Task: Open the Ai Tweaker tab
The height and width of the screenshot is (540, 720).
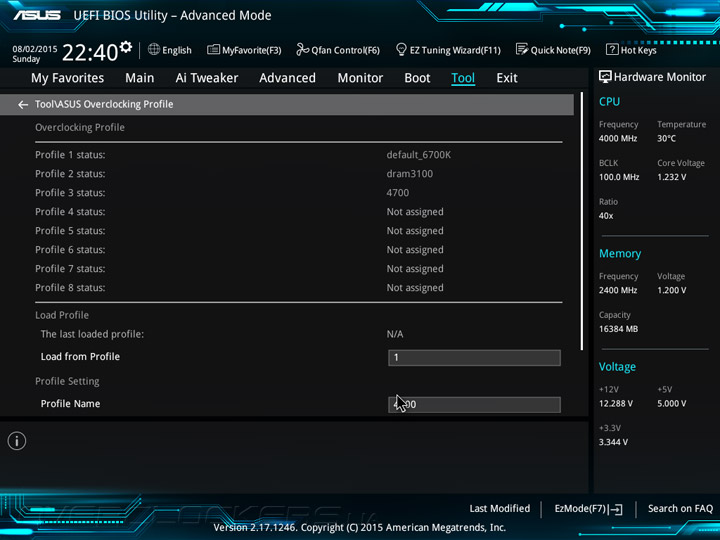Action: coord(207,78)
